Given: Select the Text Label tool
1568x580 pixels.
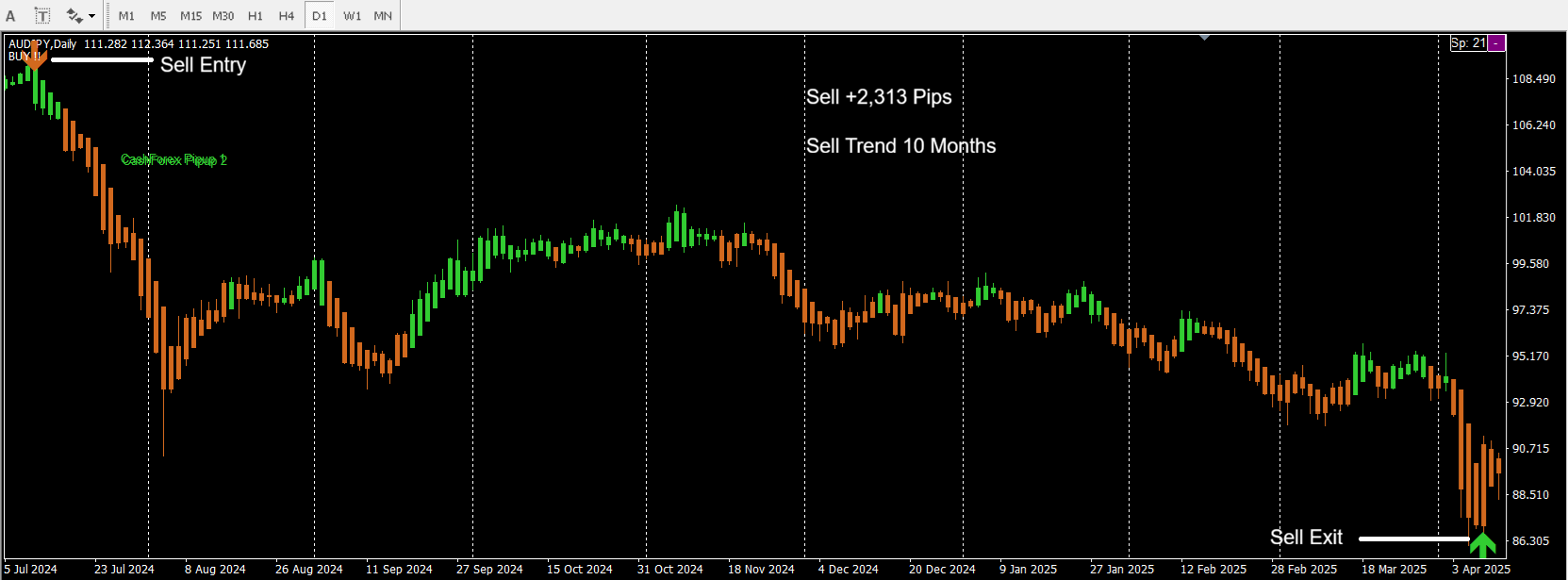Looking at the screenshot, I should coord(42,16).
